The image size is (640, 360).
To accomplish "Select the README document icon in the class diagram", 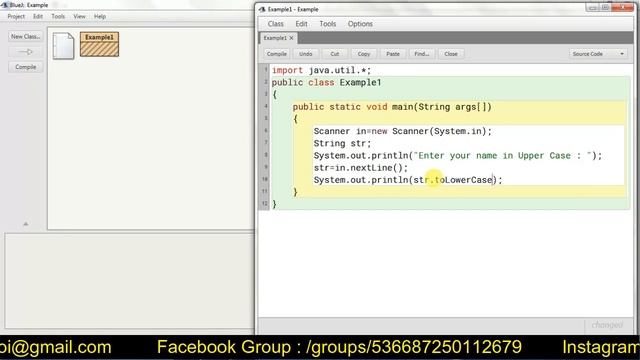I will point(63,46).
